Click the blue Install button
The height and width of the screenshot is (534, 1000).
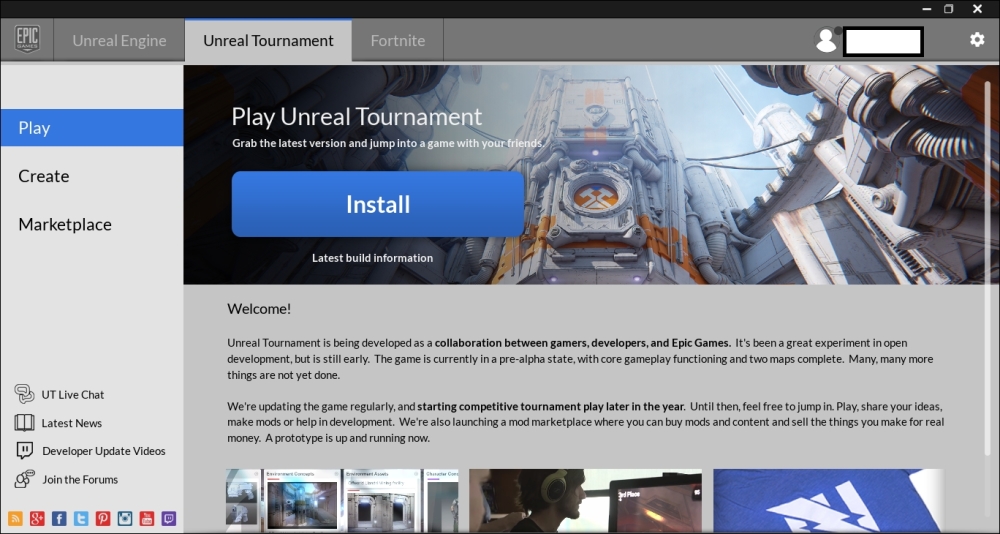tap(378, 204)
